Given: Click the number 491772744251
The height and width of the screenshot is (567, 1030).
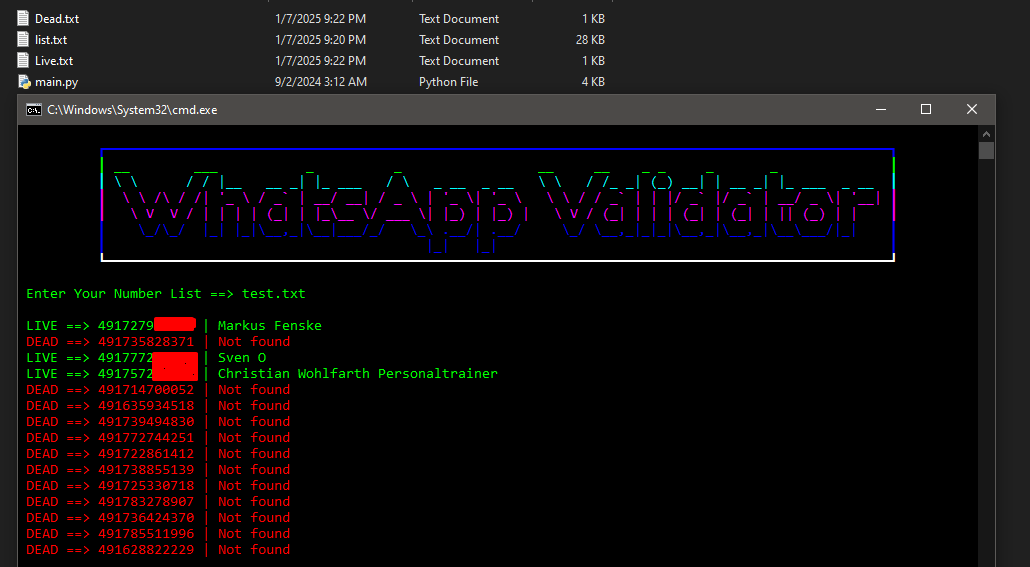Looking at the screenshot, I should tap(146, 438).
